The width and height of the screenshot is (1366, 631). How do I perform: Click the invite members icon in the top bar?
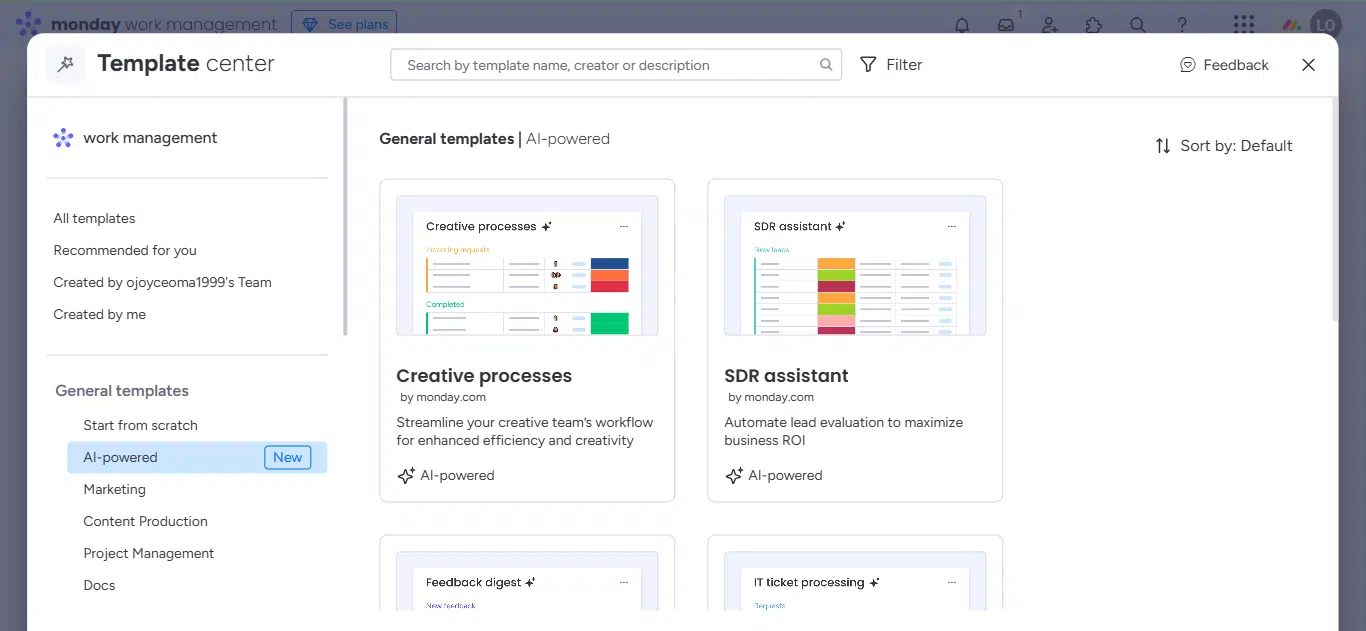click(x=1050, y=25)
